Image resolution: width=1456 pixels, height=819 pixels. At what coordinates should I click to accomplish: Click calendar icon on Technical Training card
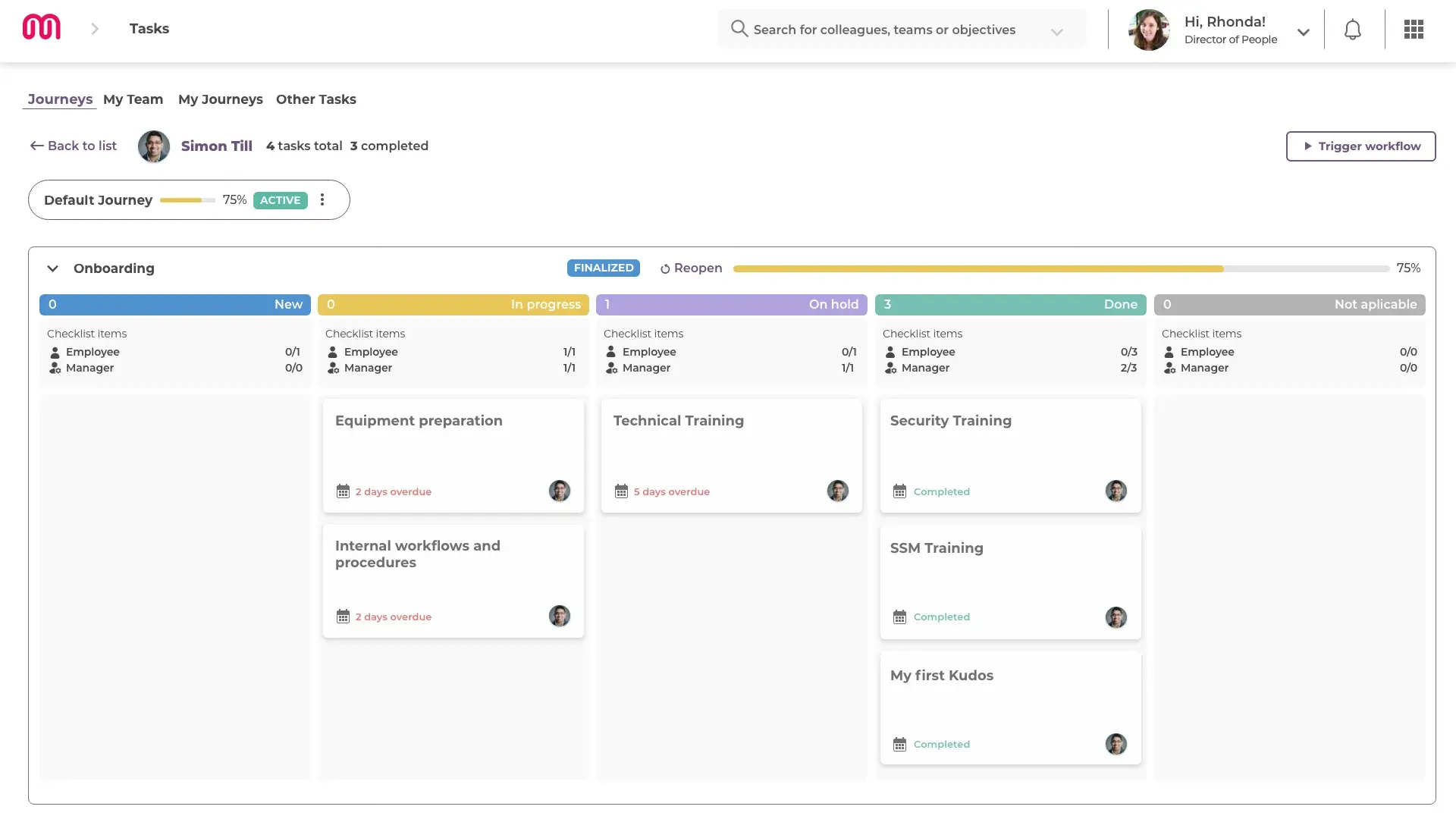tap(621, 491)
